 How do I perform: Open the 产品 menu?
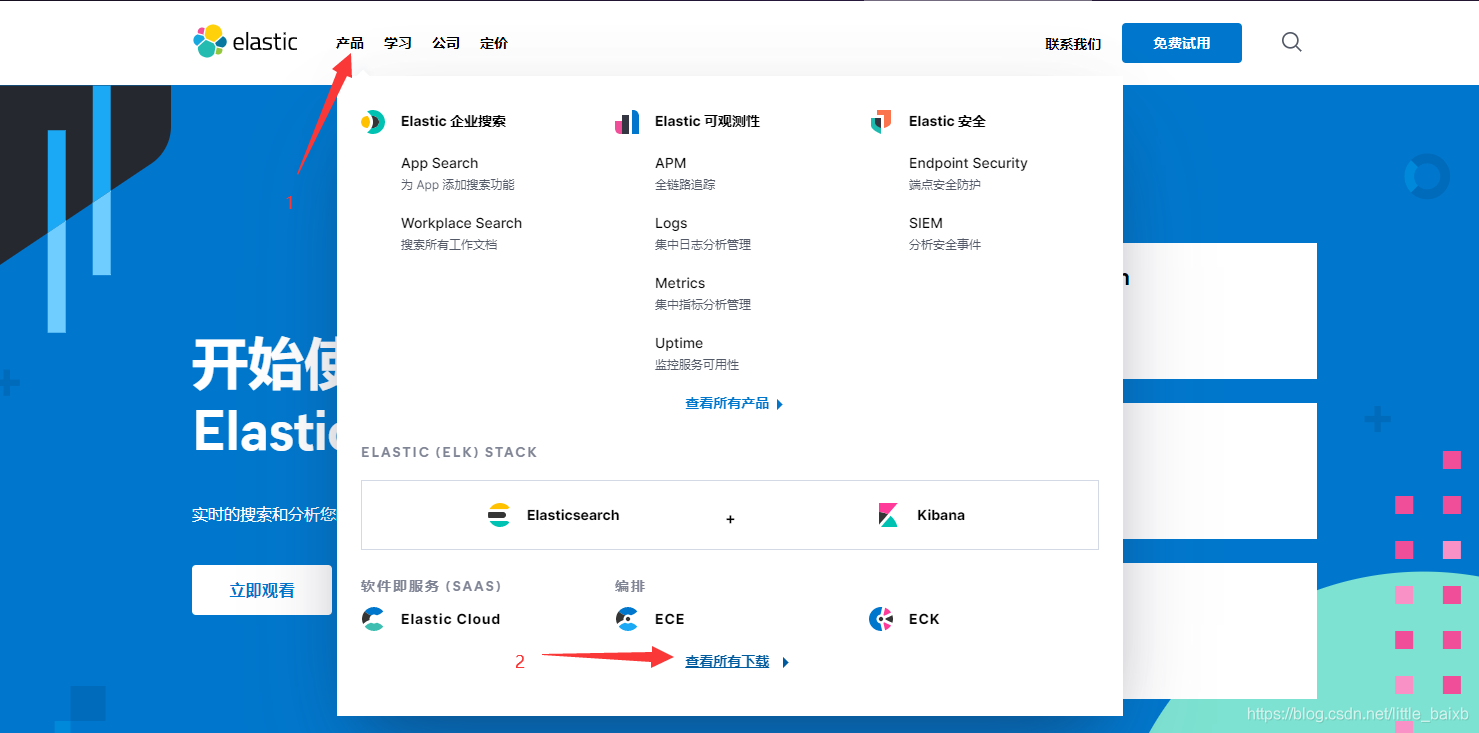[x=350, y=43]
